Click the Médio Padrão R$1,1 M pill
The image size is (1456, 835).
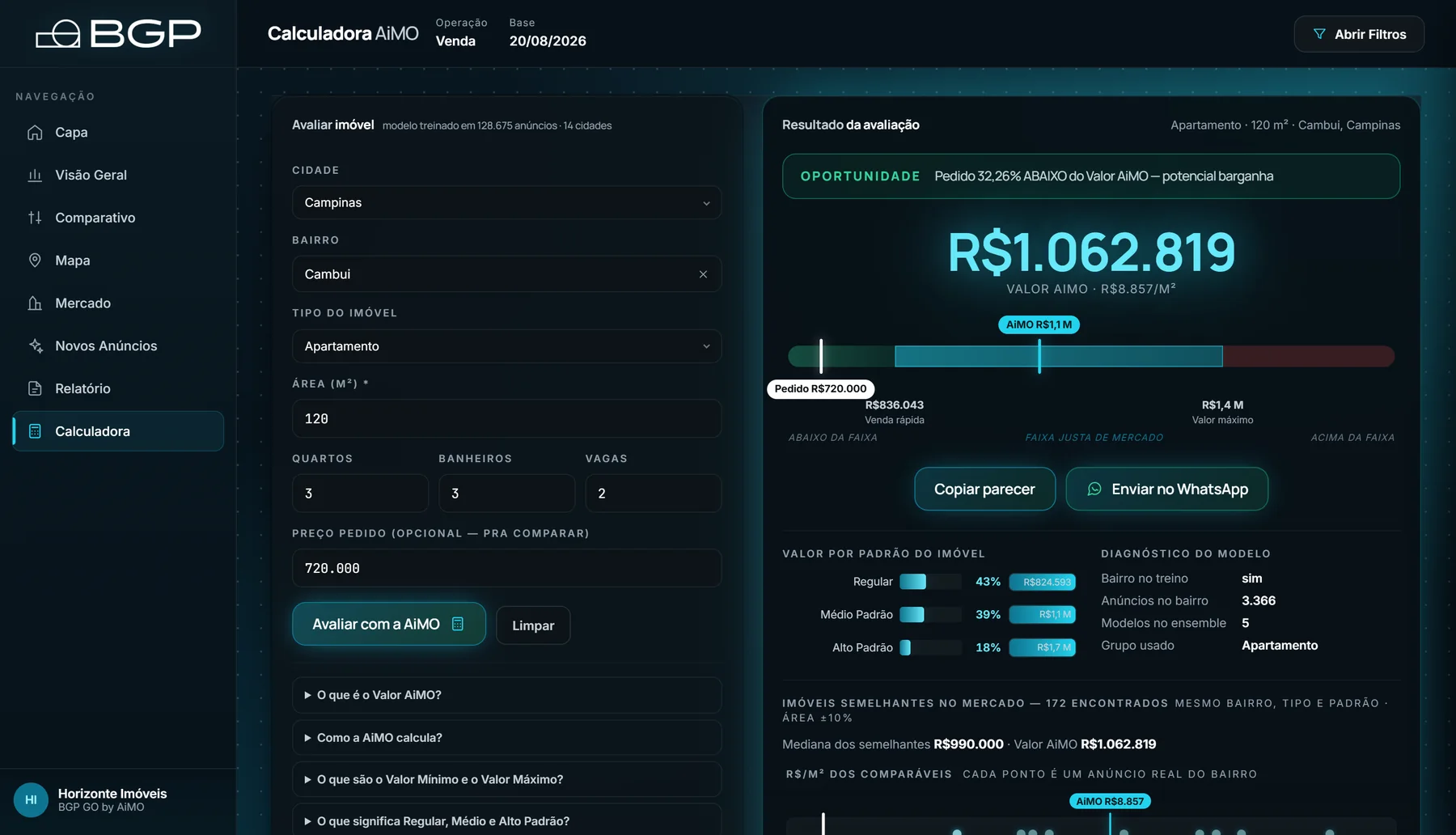click(x=1043, y=614)
